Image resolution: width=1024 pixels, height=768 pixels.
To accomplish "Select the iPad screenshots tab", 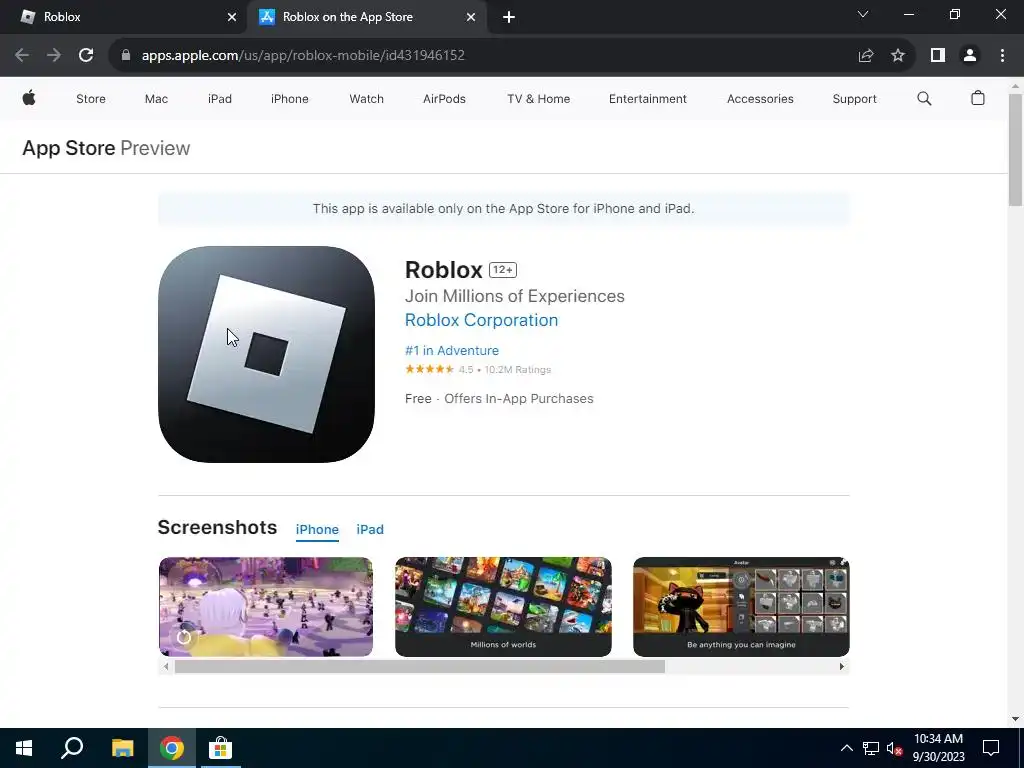I will click(370, 529).
